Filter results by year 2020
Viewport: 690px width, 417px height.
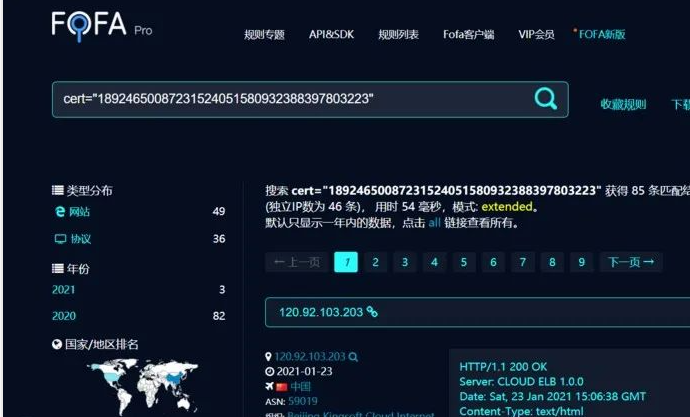(64, 316)
